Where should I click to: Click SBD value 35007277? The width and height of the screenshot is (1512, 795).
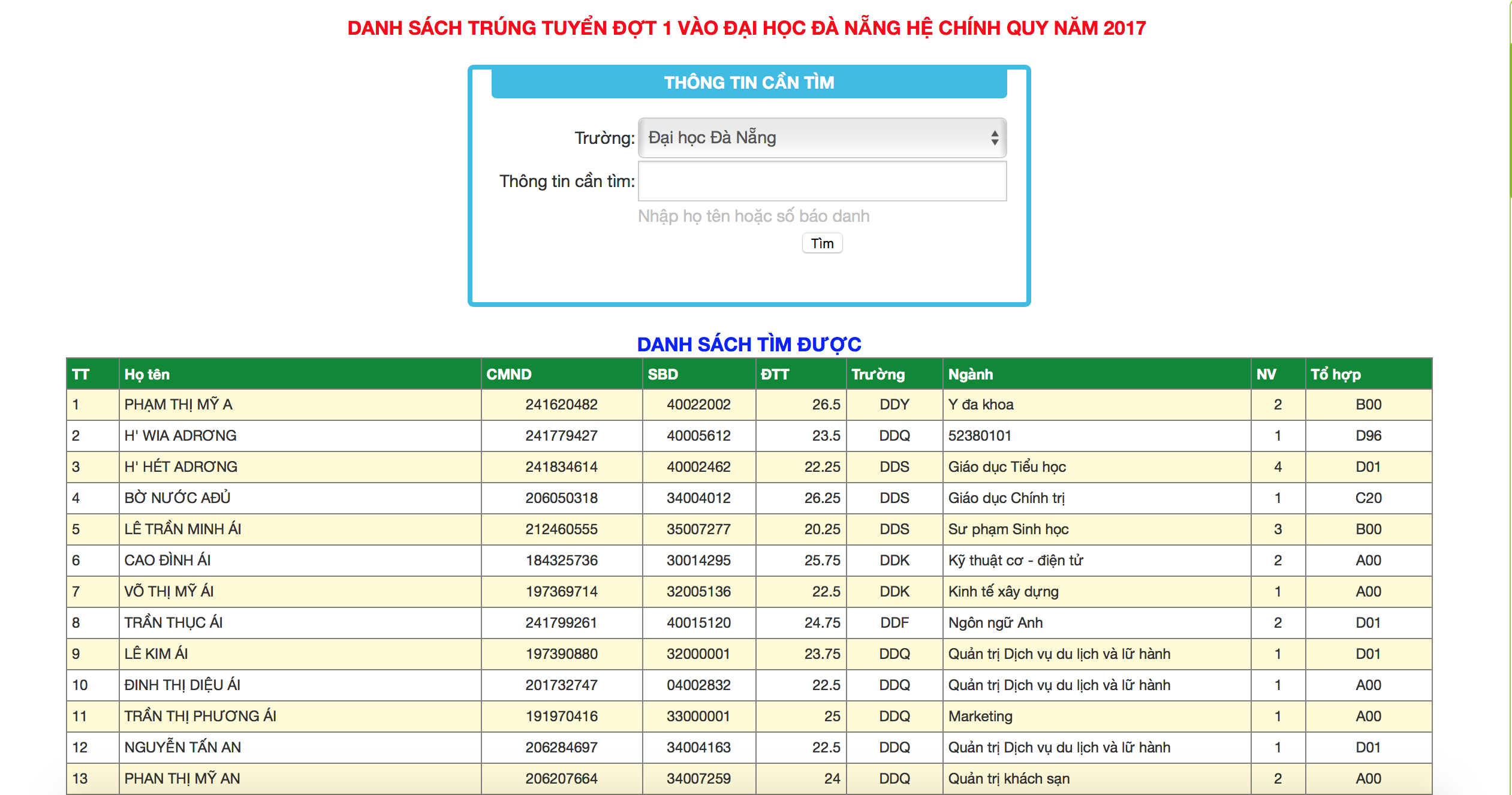(x=699, y=529)
